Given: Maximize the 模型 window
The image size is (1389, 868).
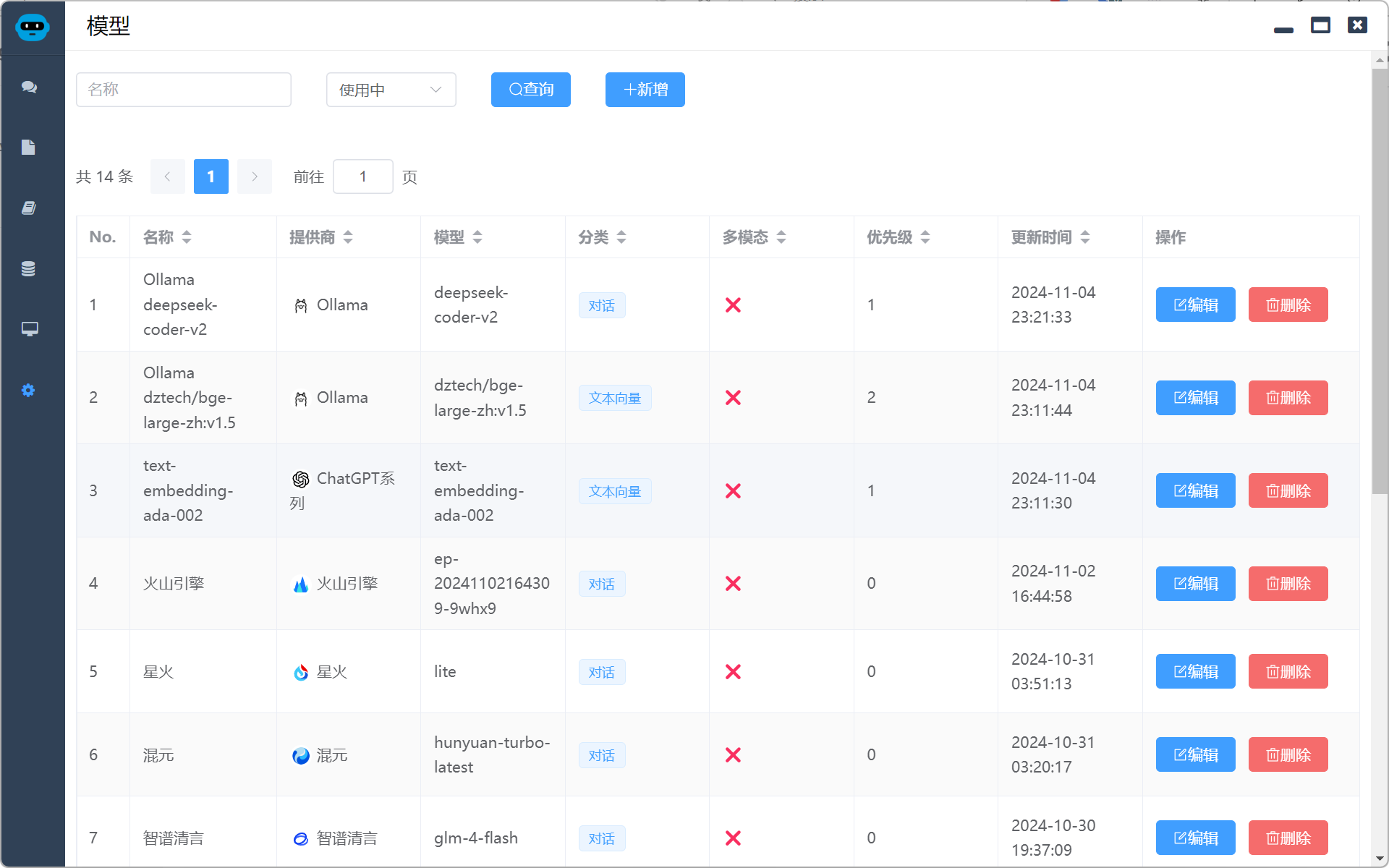Looking at the screenshot, I should click(x=1320, y=25).
